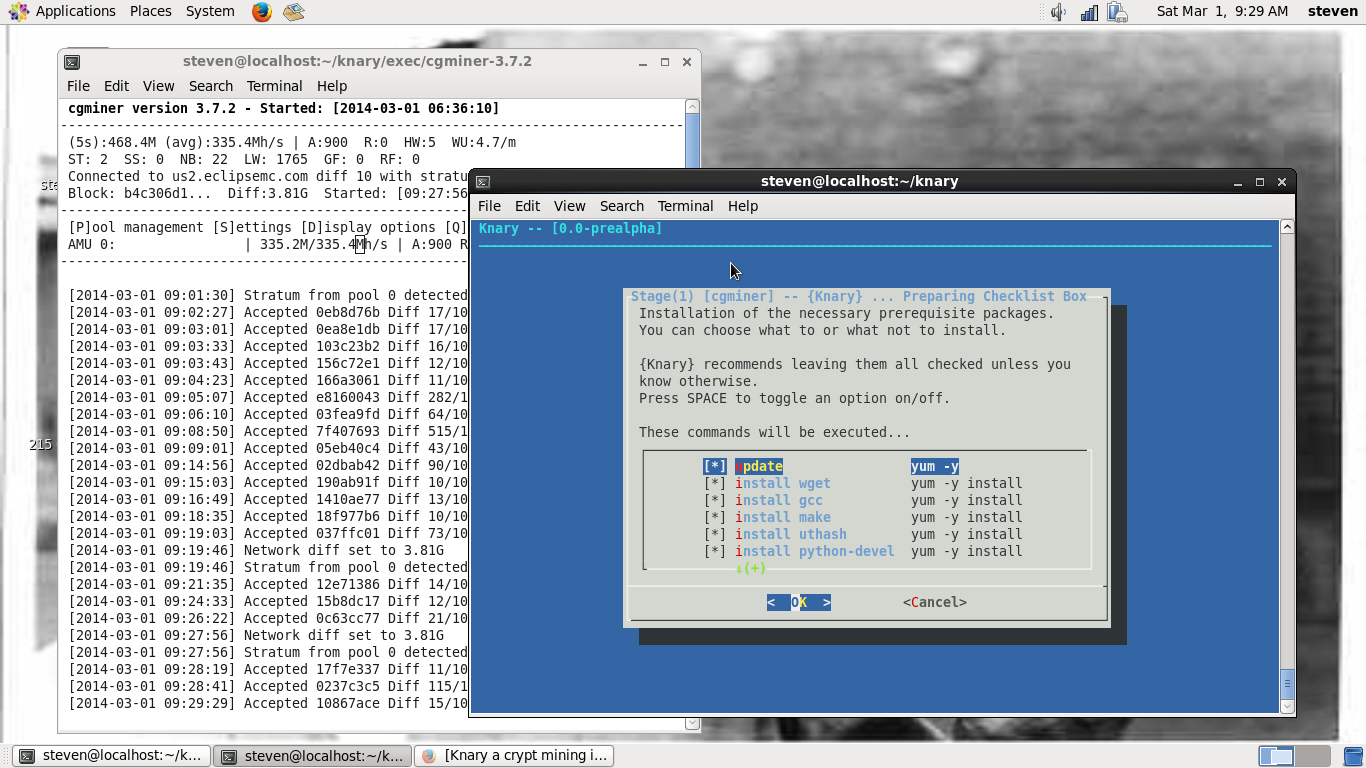
Task: Toggle the install gcc checkbox off
Action: pos(712,500)
